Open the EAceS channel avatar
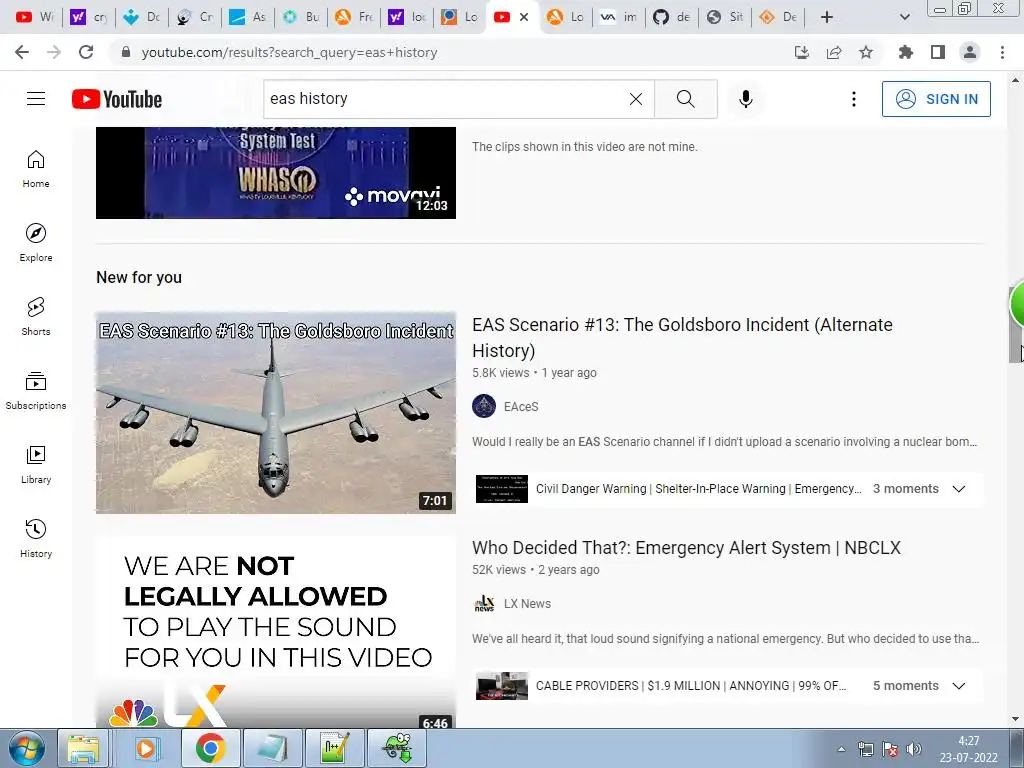The image size is (1024, 768). (484, 406)
